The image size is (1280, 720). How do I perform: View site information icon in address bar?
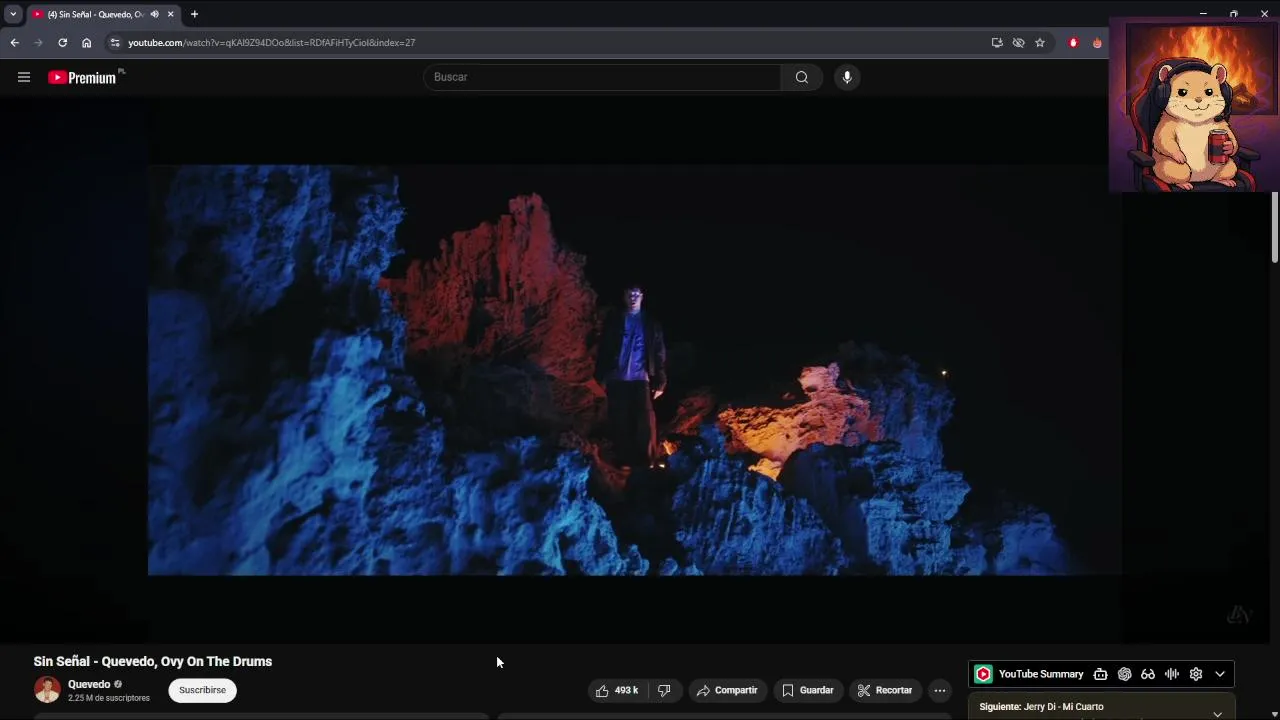[115, 43]
